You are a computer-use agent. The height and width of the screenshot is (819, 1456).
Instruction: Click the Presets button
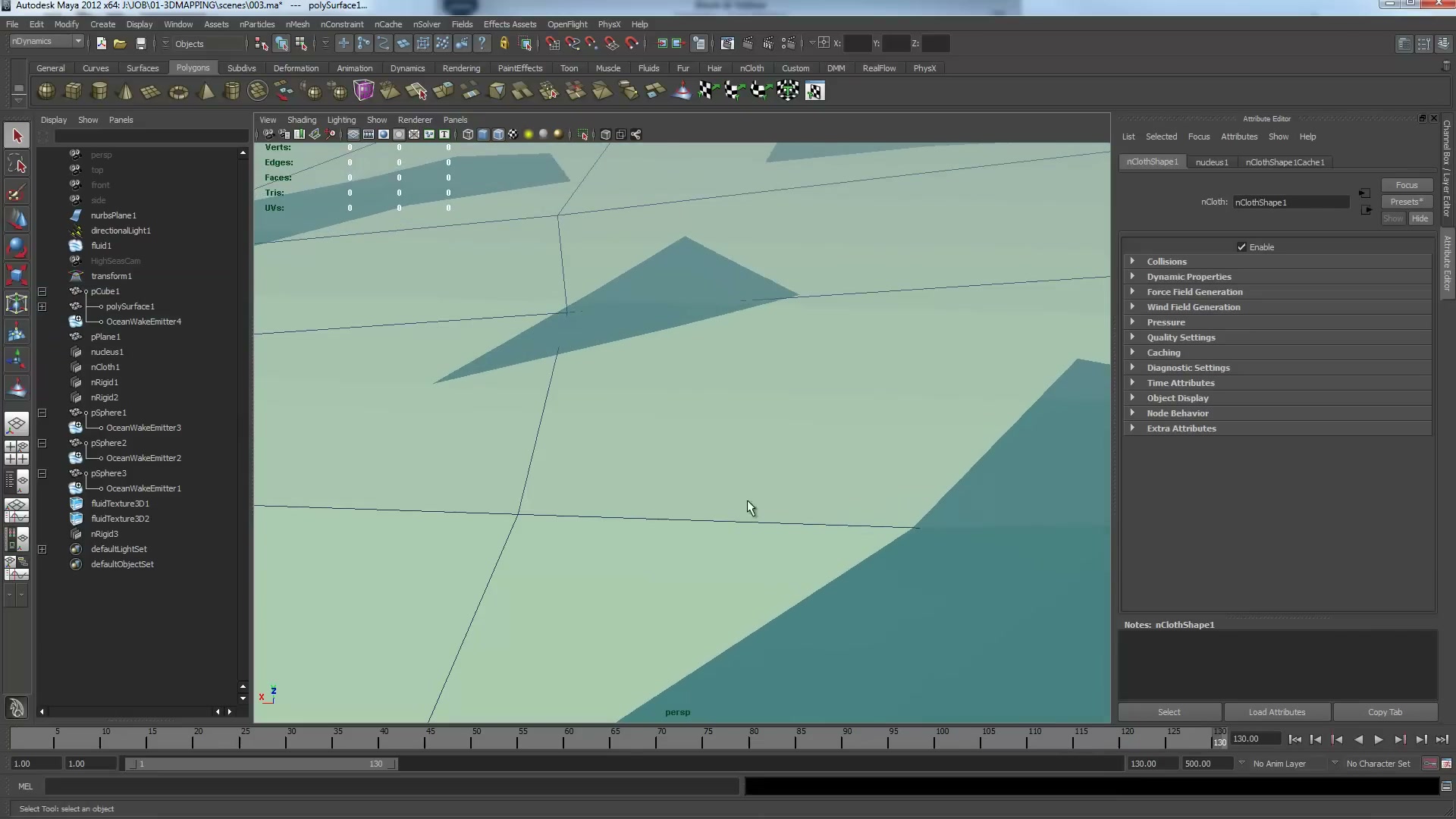(1406, 202)
